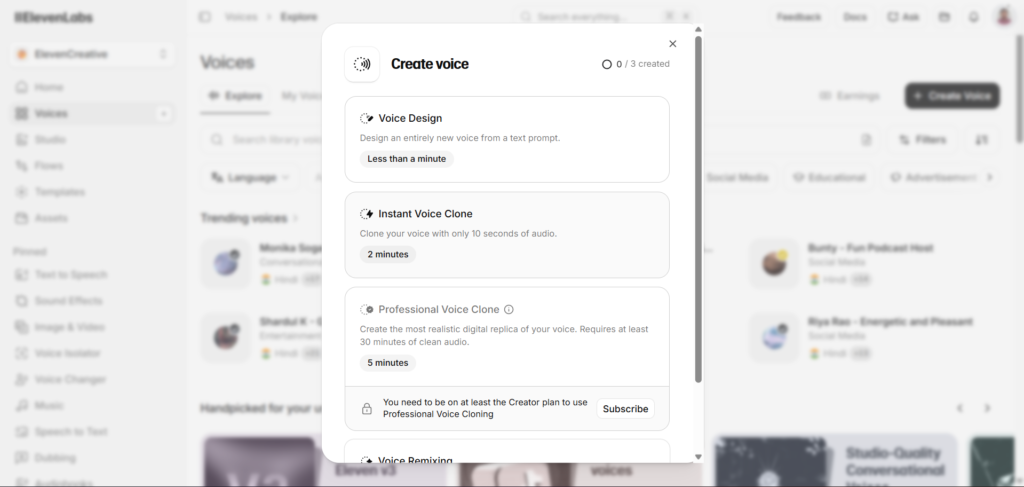Open the Docs link

coord(855,17)
